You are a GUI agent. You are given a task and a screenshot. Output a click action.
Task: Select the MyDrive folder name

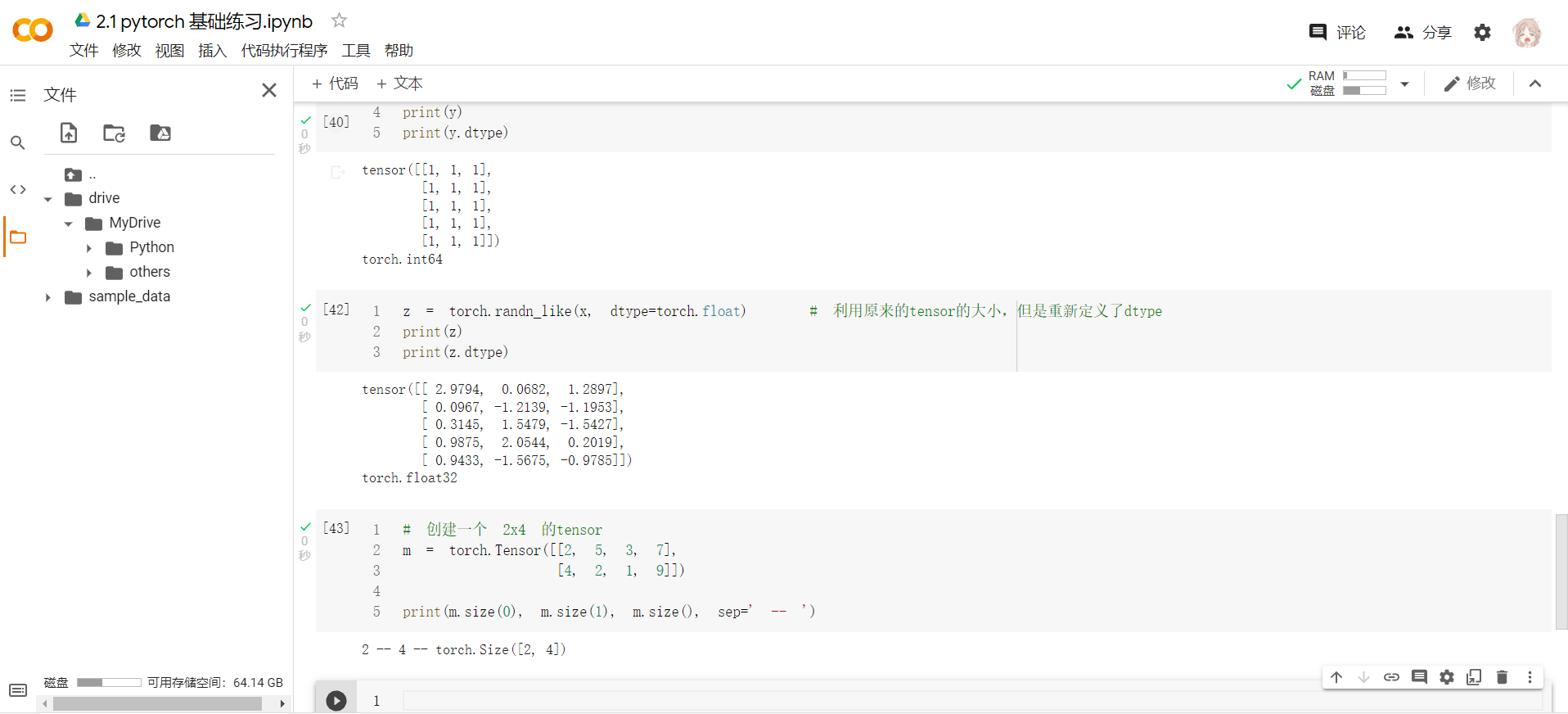coord(135,223)
